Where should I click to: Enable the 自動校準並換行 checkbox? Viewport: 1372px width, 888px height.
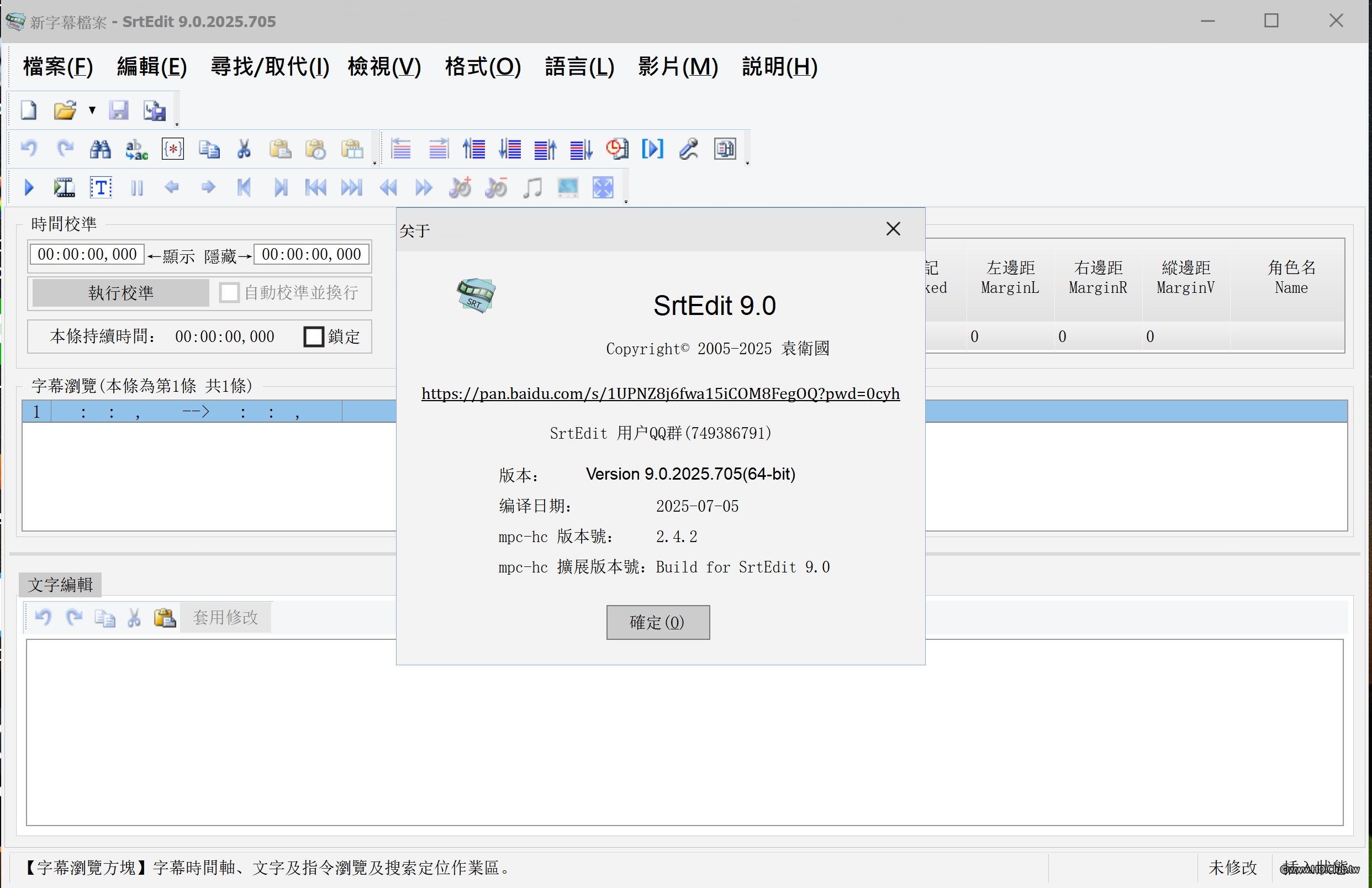[x=229, y=292]
